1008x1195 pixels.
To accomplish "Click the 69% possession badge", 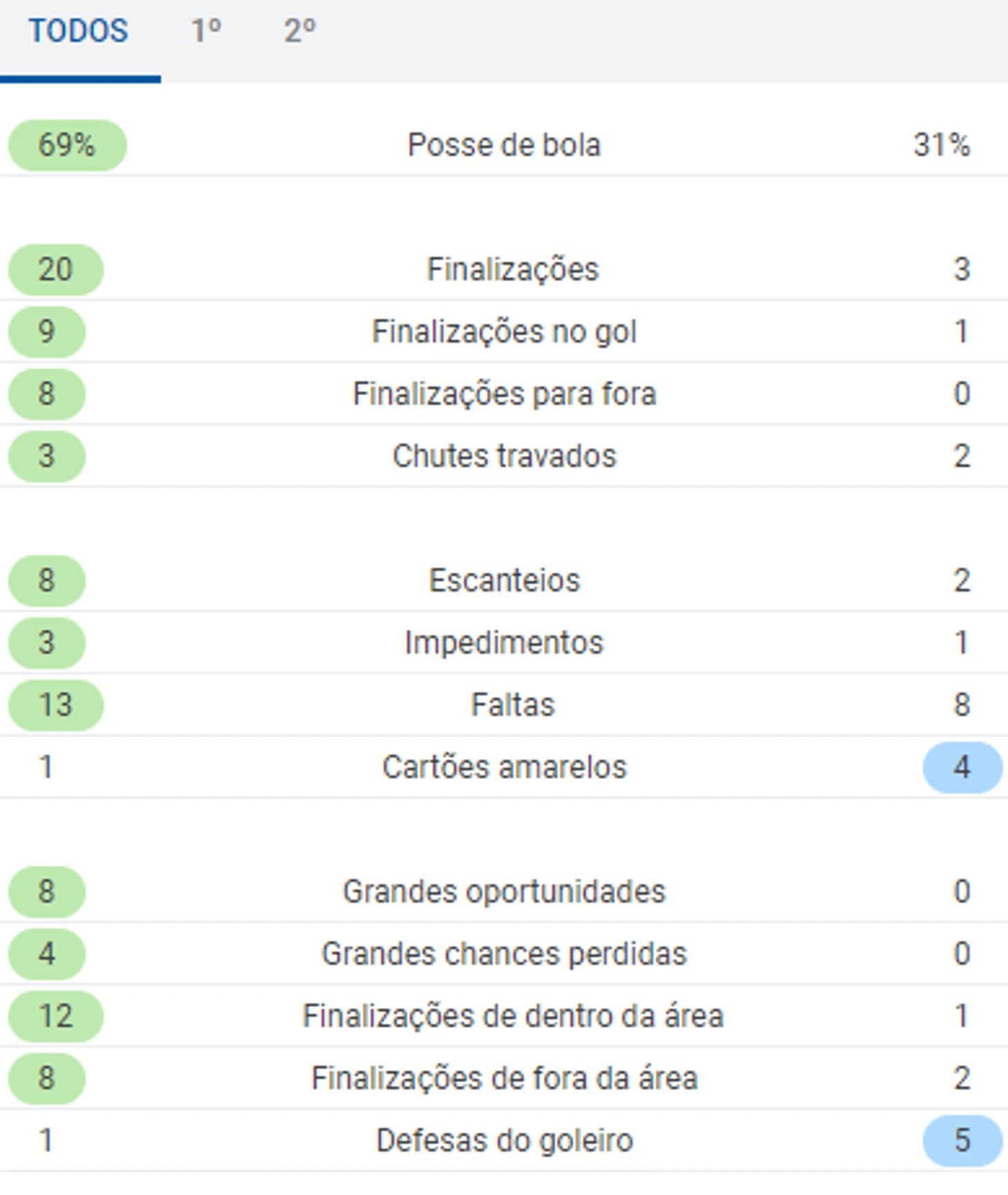I will point(67,146).
